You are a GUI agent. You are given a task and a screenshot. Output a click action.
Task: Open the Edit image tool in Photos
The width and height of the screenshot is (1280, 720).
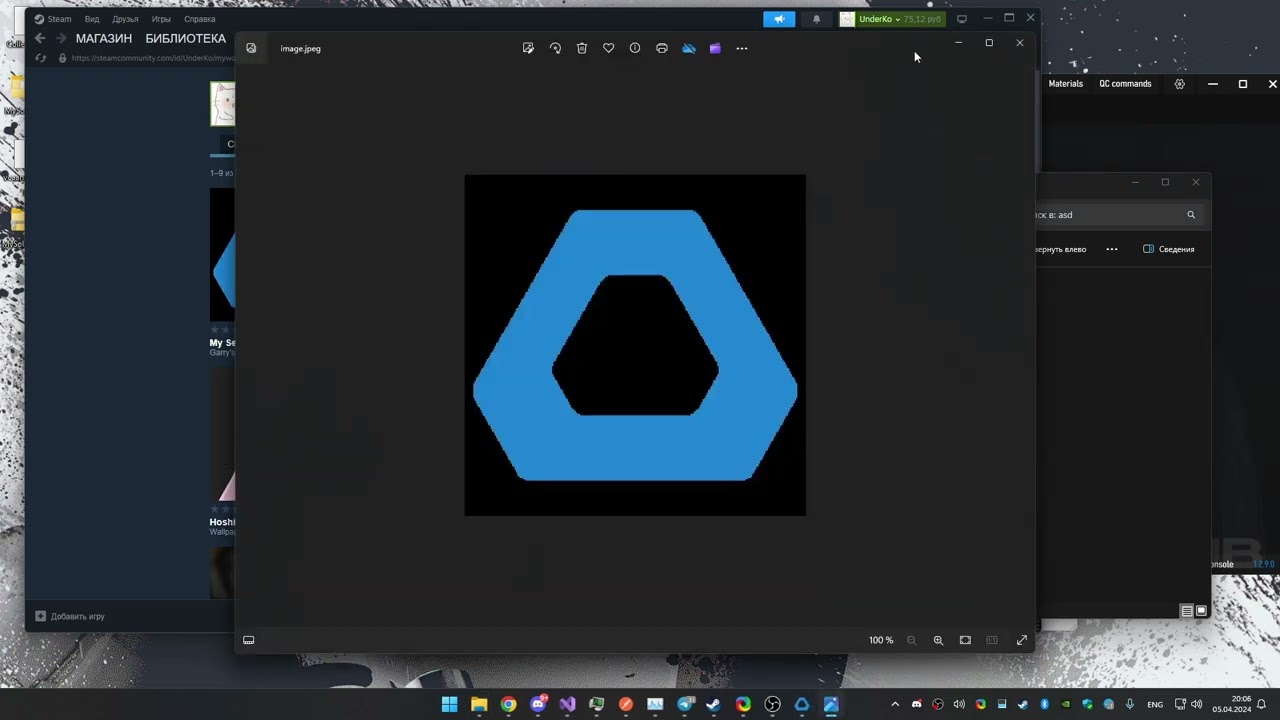[x=528, y=48]
